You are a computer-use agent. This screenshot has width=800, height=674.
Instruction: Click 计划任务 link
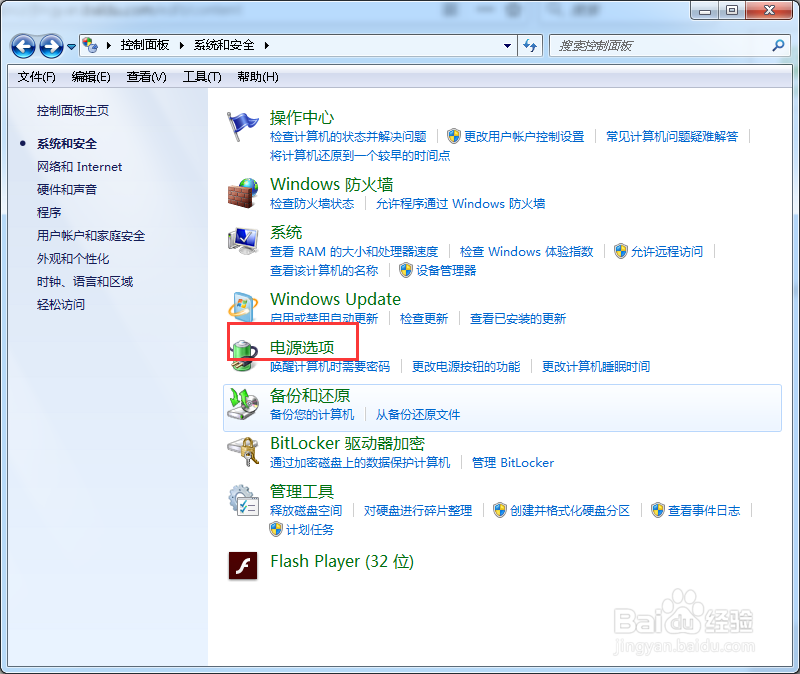click(310, 530)
